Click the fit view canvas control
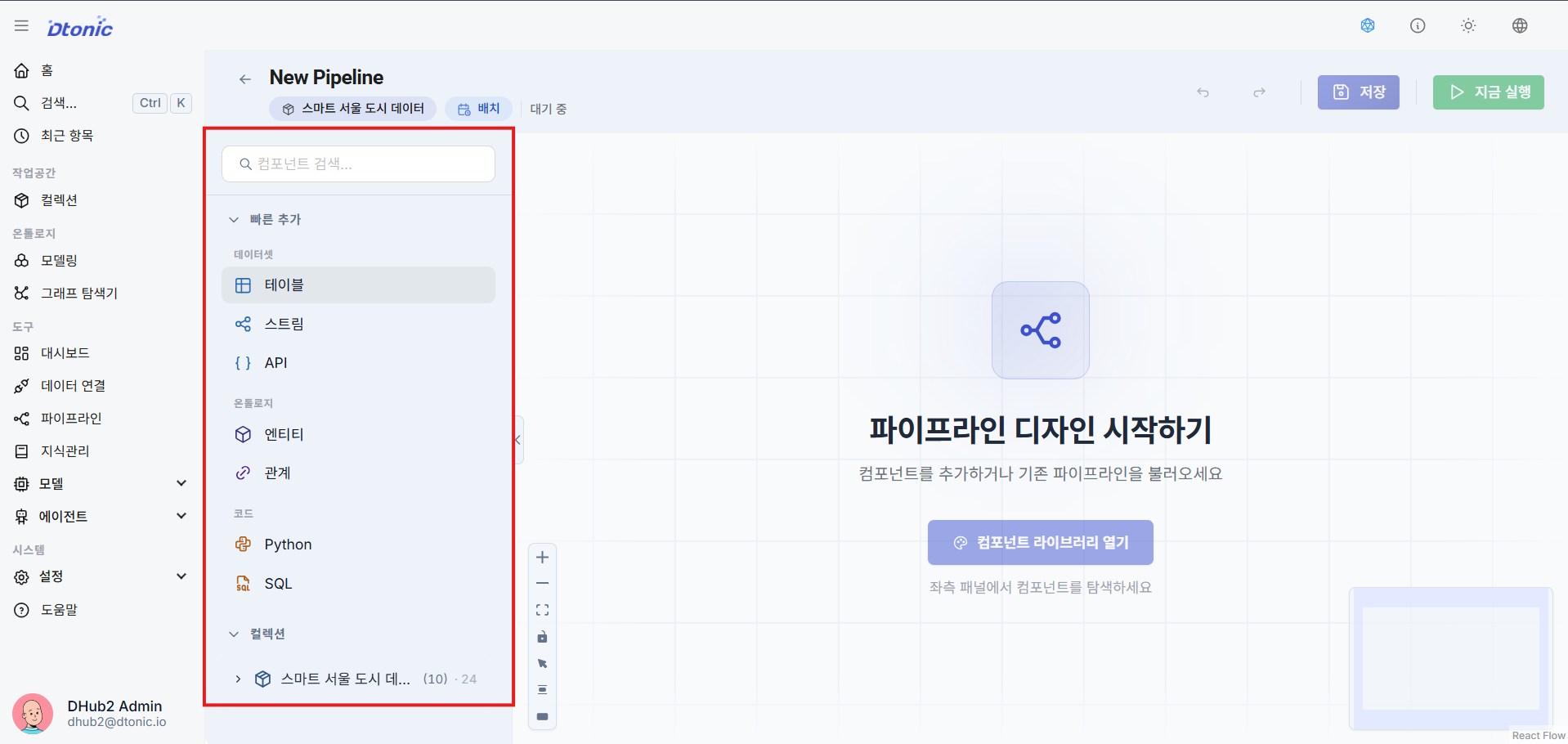 tap(542, 610)
